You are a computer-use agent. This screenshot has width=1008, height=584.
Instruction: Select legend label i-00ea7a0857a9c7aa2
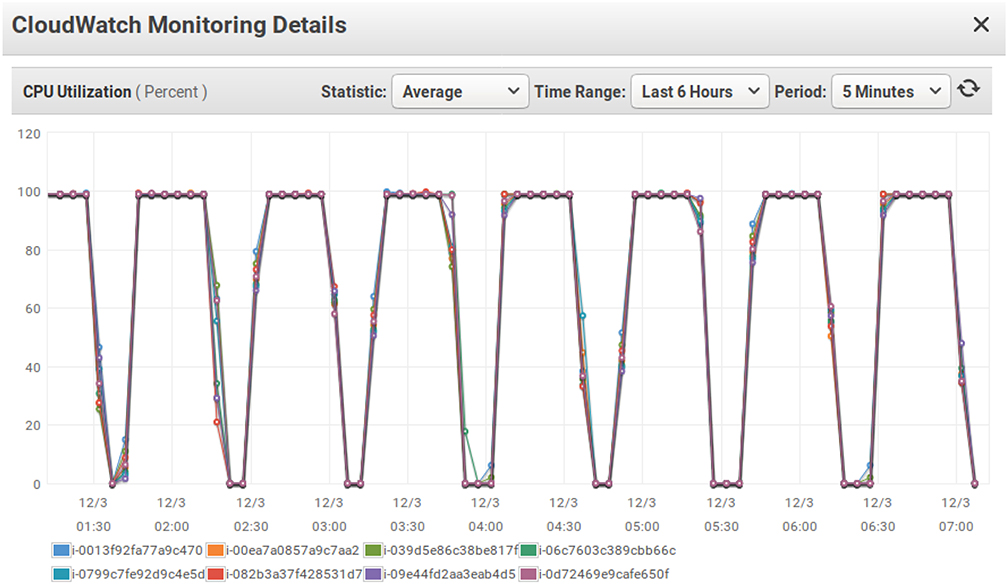click(292, 551)
